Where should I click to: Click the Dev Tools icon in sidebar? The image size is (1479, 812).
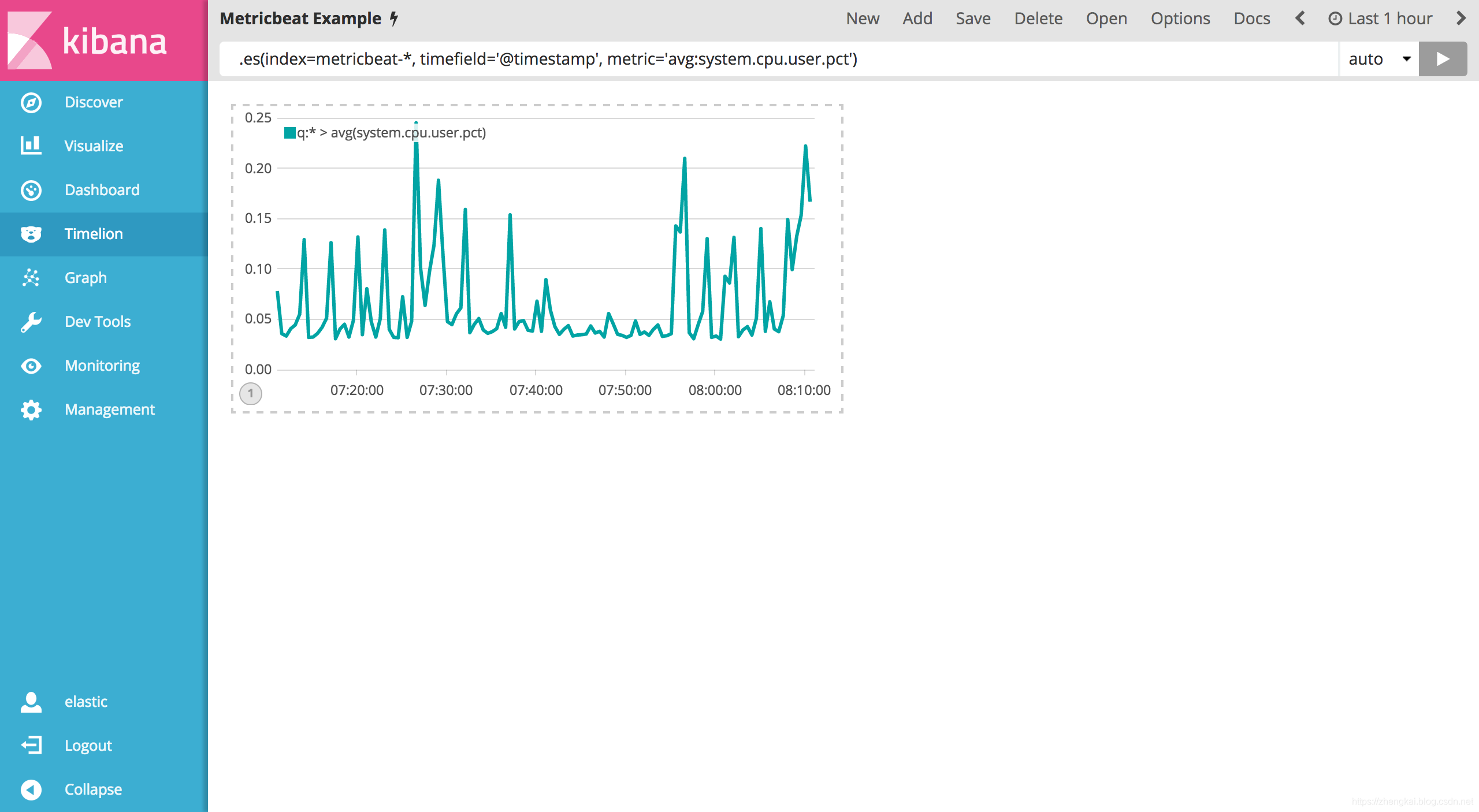(30, 321)
